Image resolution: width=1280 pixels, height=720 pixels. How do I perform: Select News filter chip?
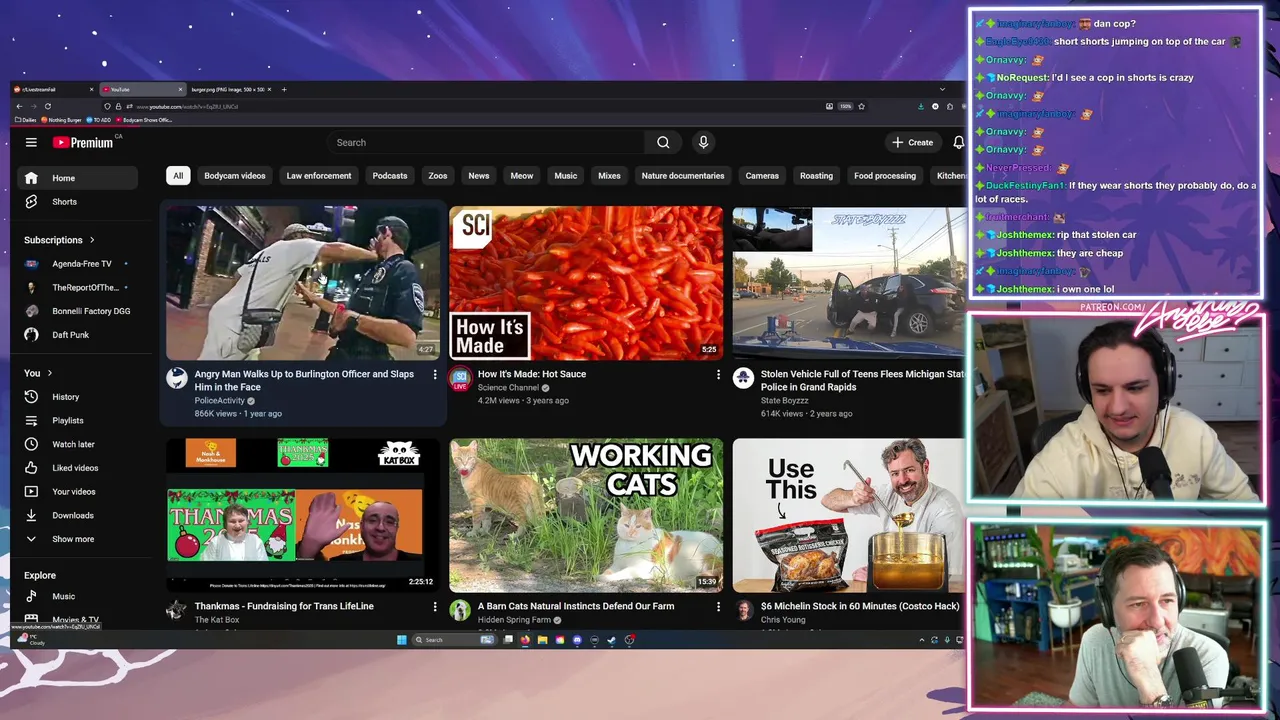click(x=479, y=176)
